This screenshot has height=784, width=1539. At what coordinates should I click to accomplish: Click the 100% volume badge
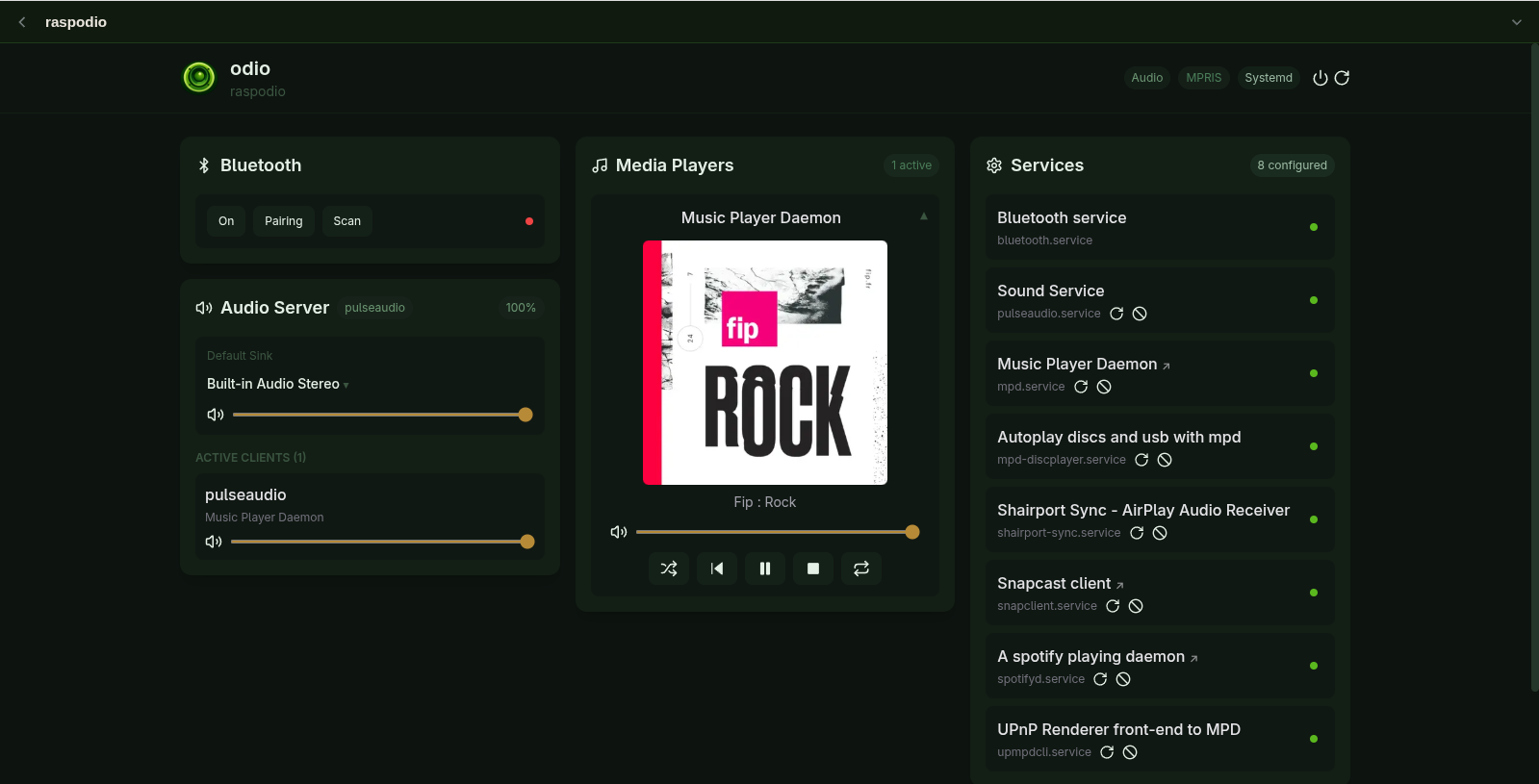pos(521,308)
